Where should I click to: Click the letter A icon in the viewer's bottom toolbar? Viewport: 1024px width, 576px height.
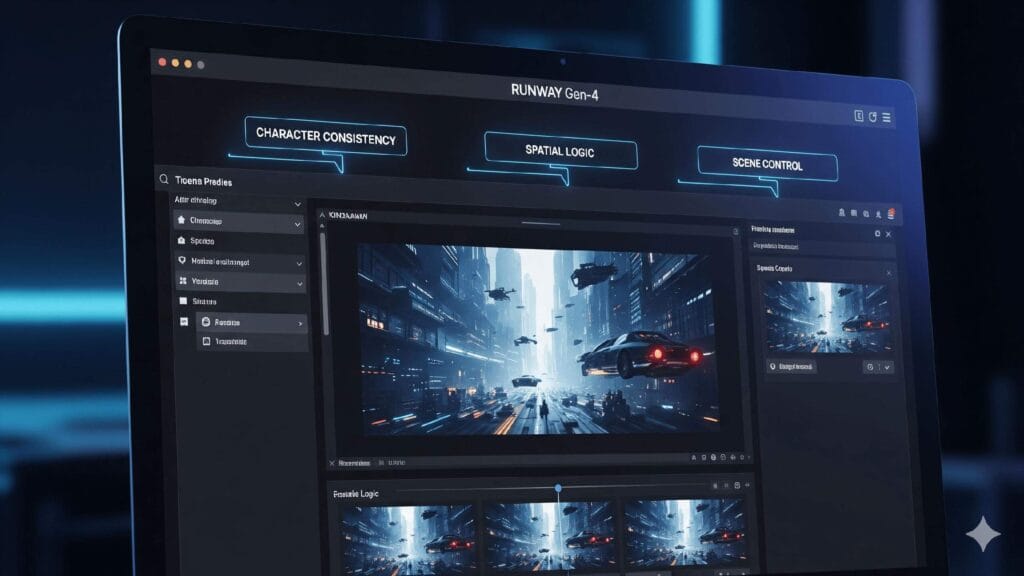[x=694, y=458]
